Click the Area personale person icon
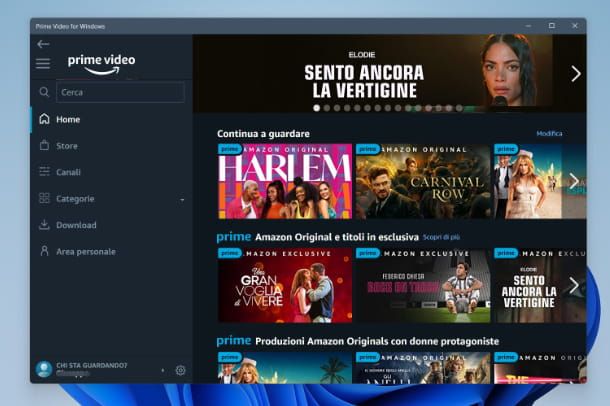610x406 pixels. pyautogui.click(x=44, y=251)
